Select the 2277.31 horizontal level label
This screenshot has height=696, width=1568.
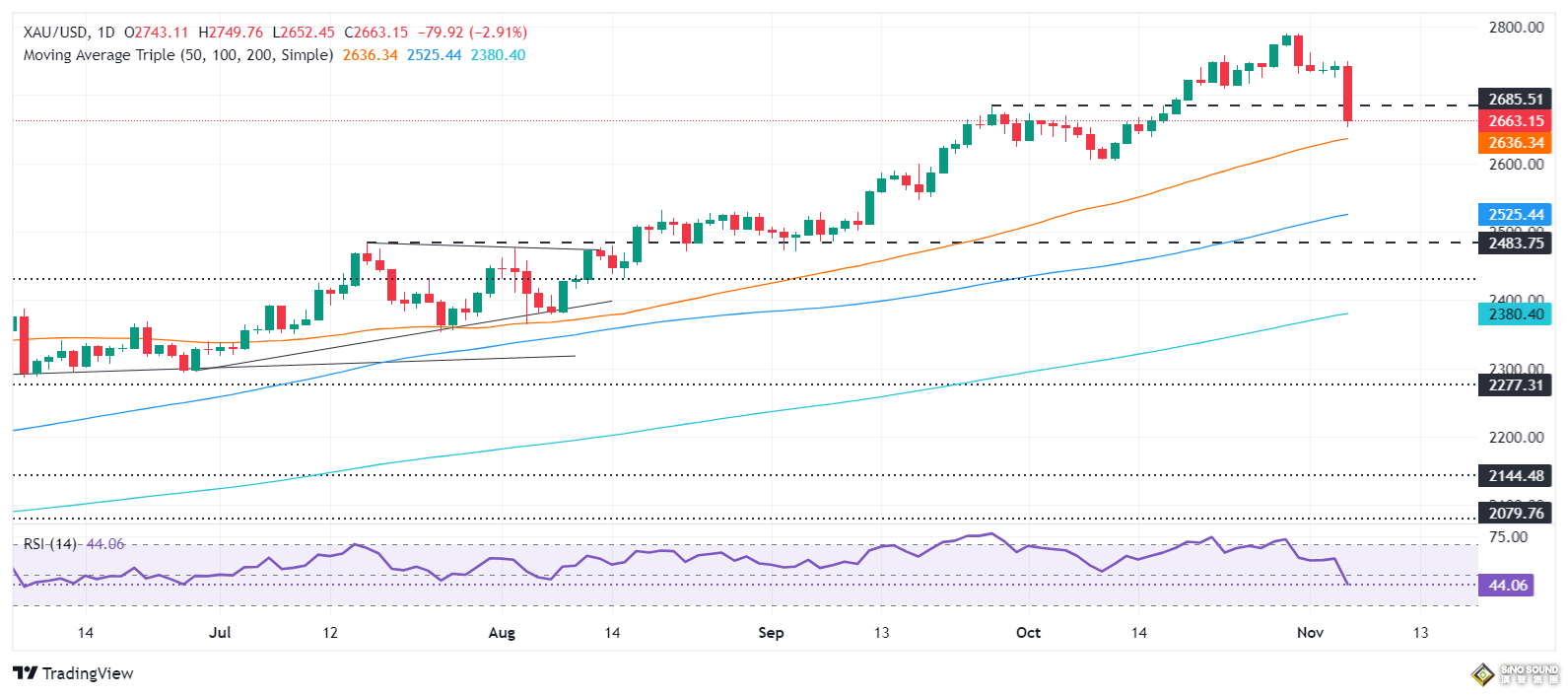[1515, 385]
